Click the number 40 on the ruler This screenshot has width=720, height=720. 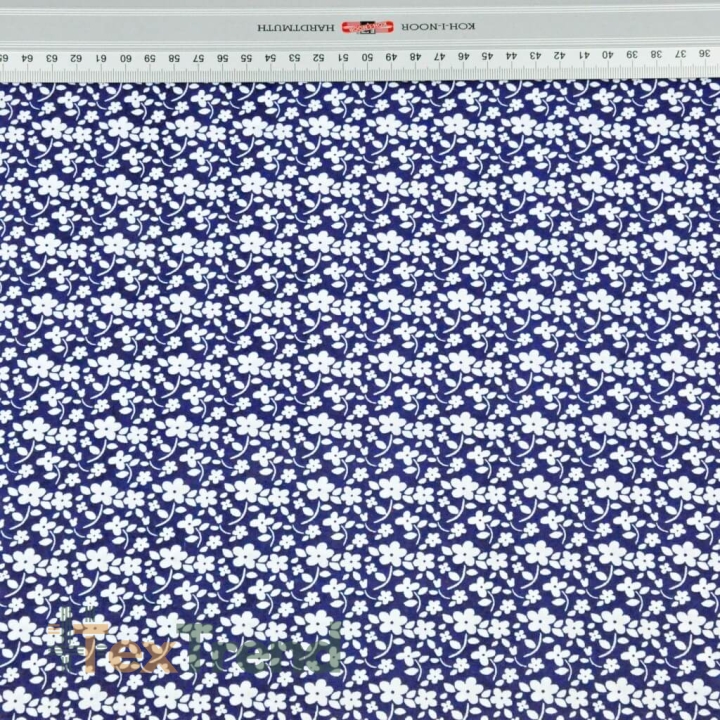coord(608,55)
